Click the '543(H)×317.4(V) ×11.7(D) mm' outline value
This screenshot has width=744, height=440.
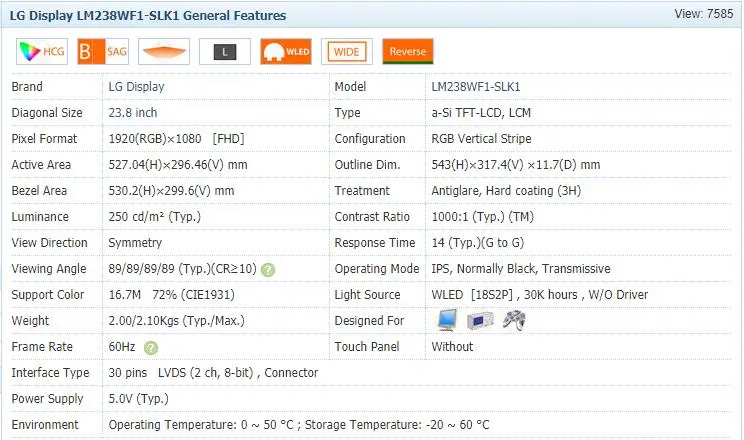pos(516,165)
